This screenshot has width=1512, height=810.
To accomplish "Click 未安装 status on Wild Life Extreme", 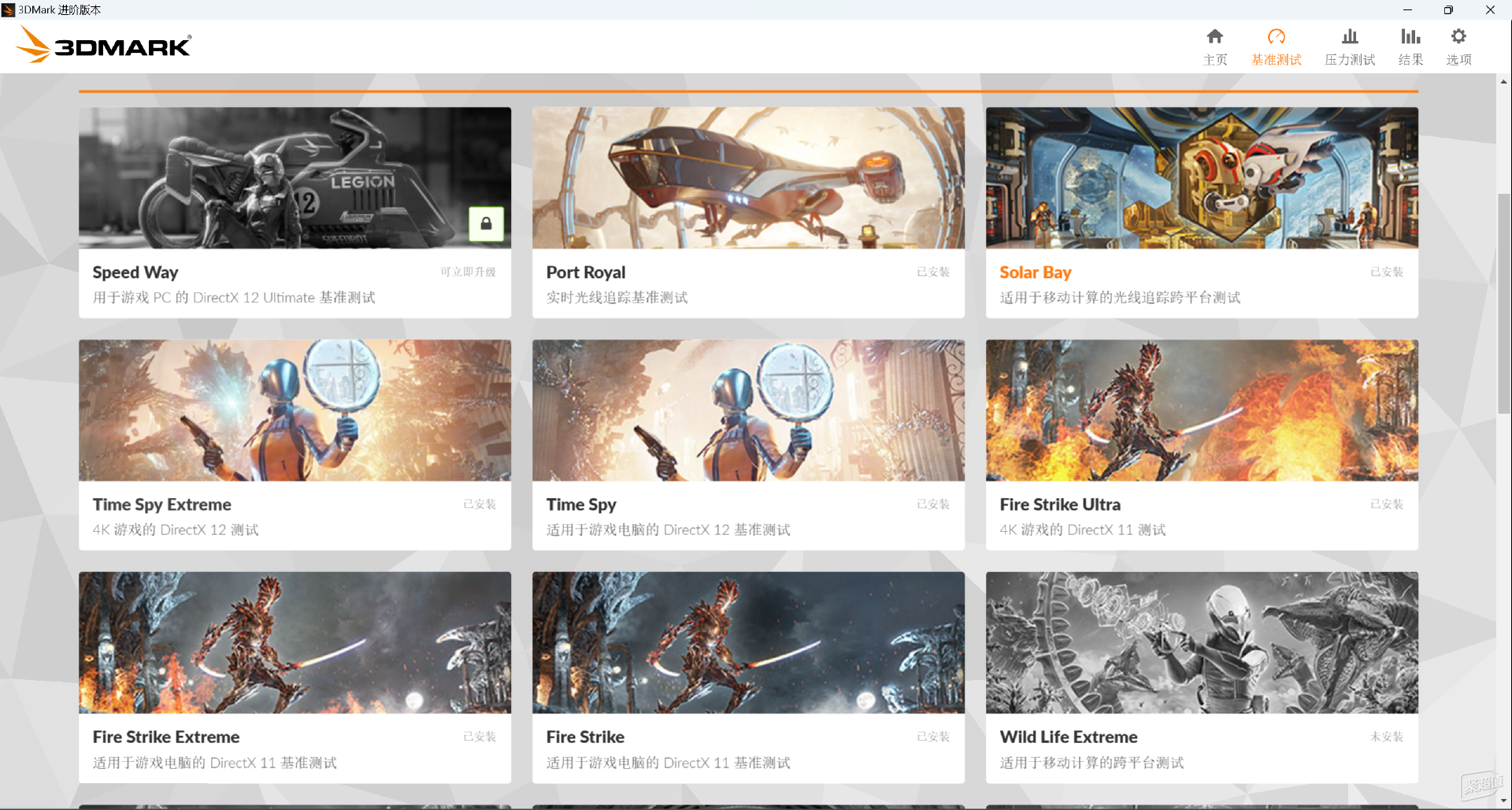I will (x=1387, y=737).
